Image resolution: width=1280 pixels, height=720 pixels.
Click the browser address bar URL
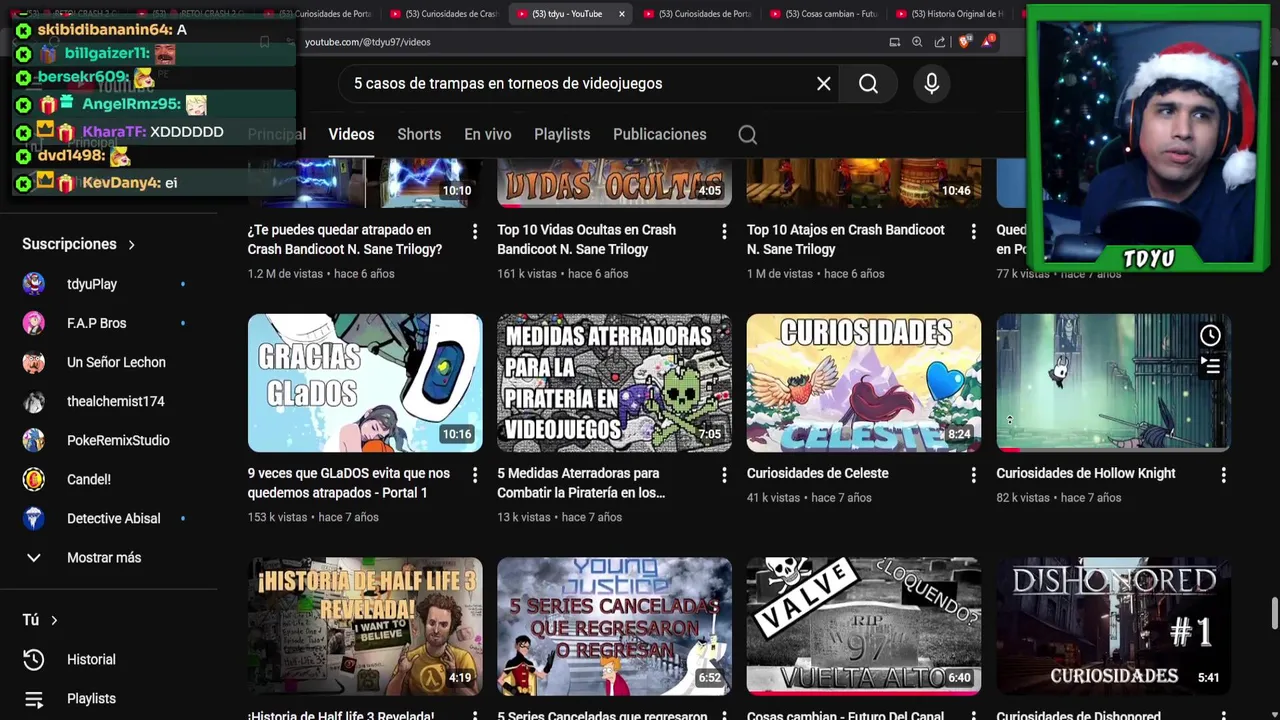pos(368,42)
